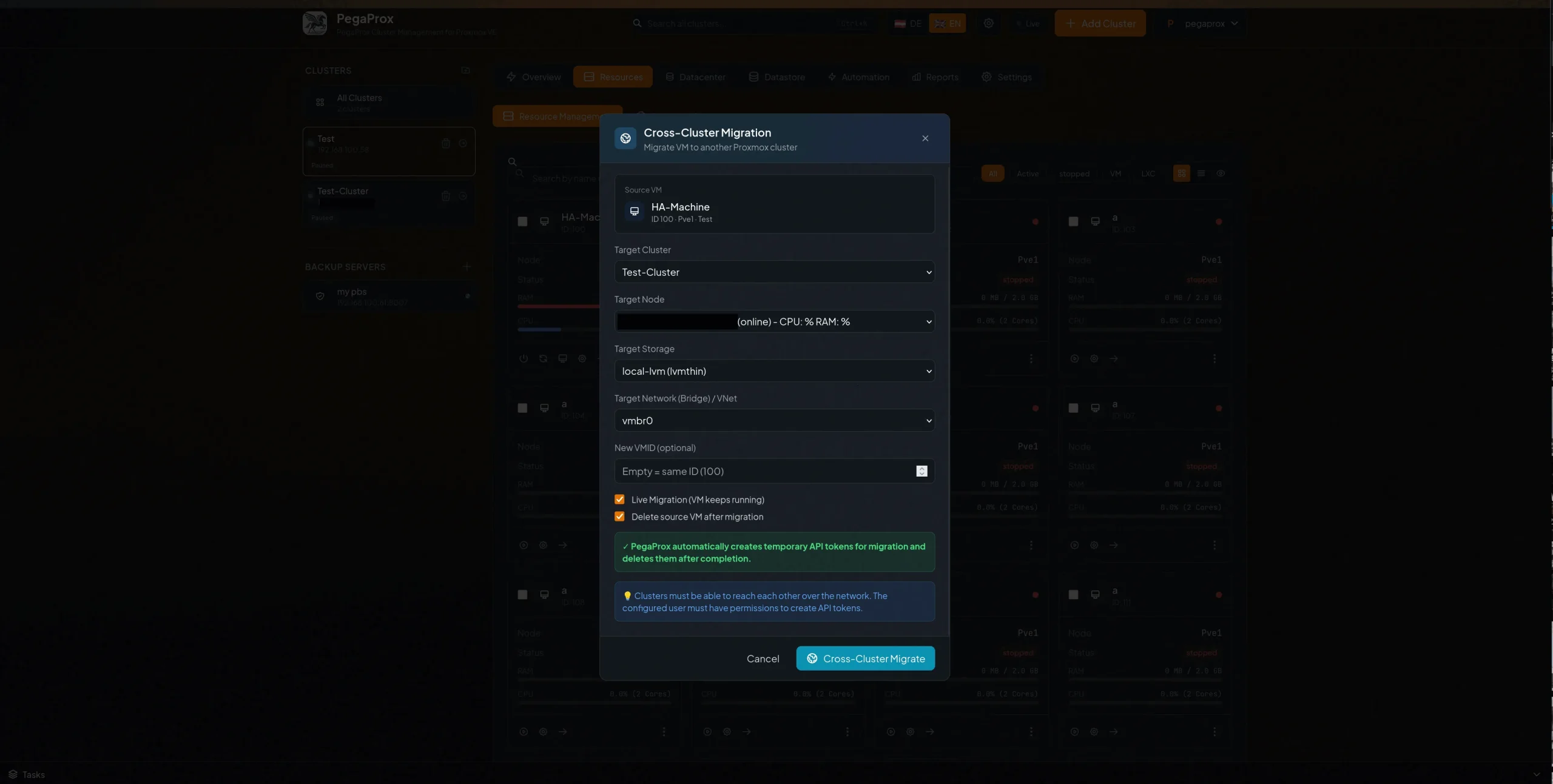Open more options for VM ID 103
This screenshot has height=784, width=1553.
coord(1214,358)
